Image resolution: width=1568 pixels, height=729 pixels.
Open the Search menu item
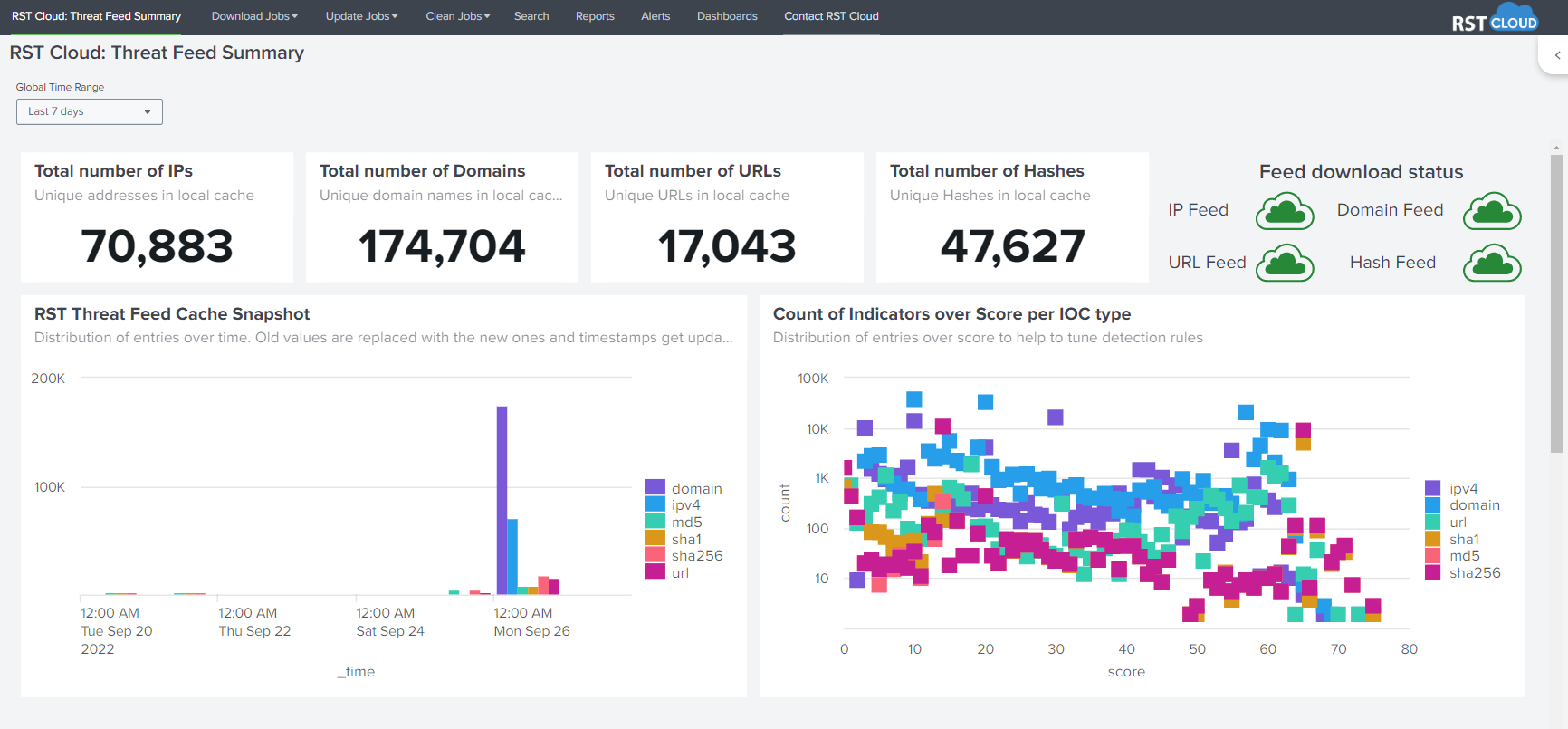[531, 16]
